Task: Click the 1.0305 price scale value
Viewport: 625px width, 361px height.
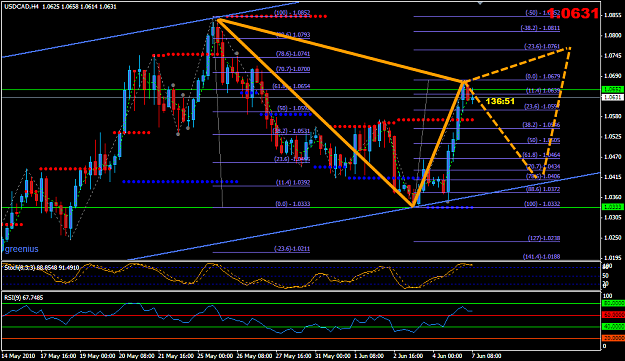Action: point(613,218)
